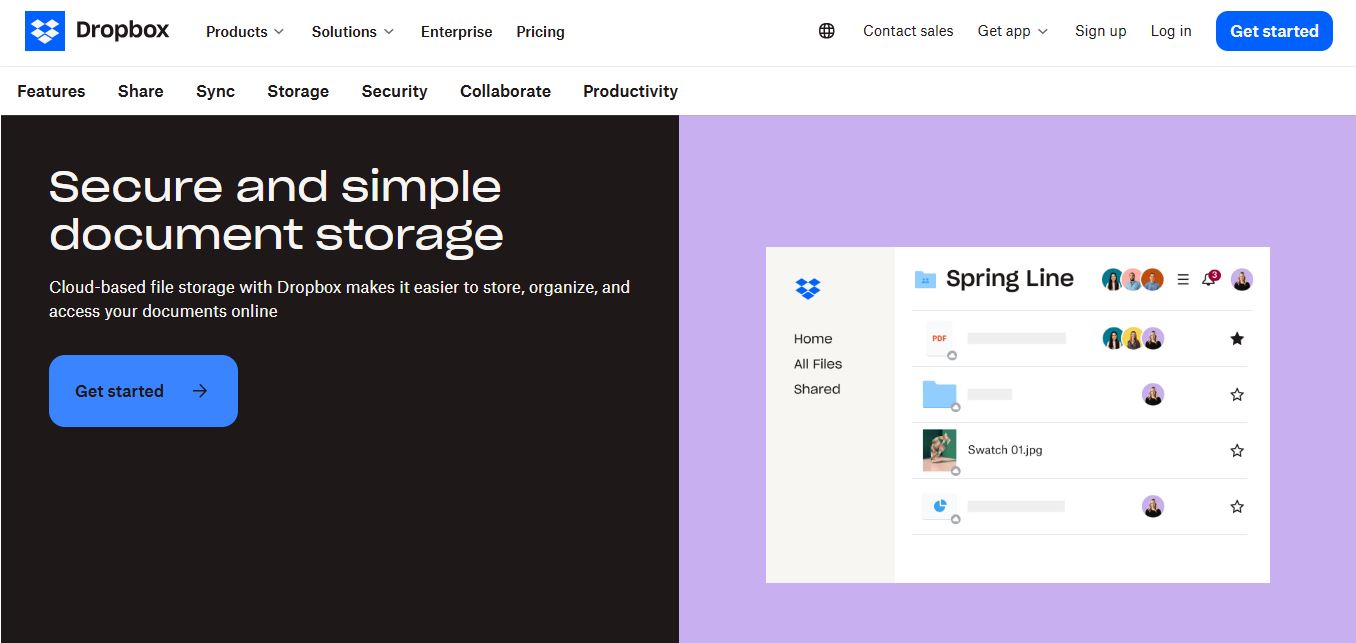Click the member avatars beside the Spring Line title
Viewport: 1356px width, 643px height.
1133,280
